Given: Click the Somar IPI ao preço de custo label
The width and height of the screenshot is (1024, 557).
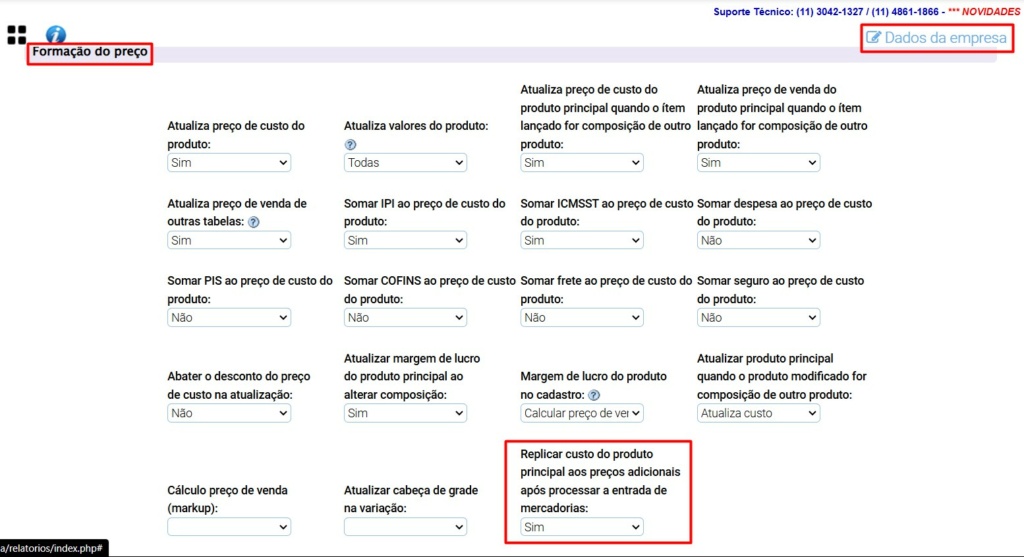Looking at the screenshot, I should point(424,212).
